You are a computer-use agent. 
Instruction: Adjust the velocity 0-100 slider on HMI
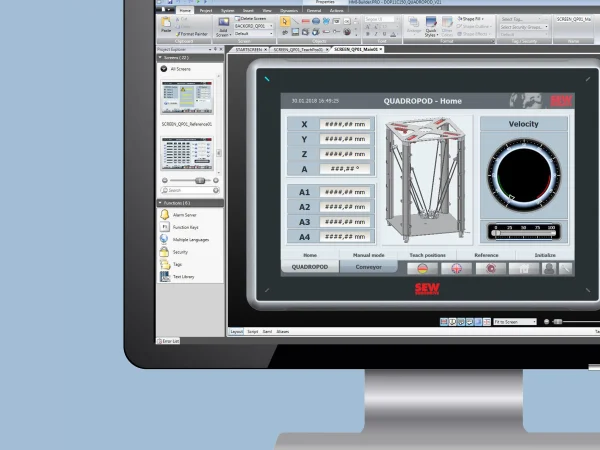523,232
